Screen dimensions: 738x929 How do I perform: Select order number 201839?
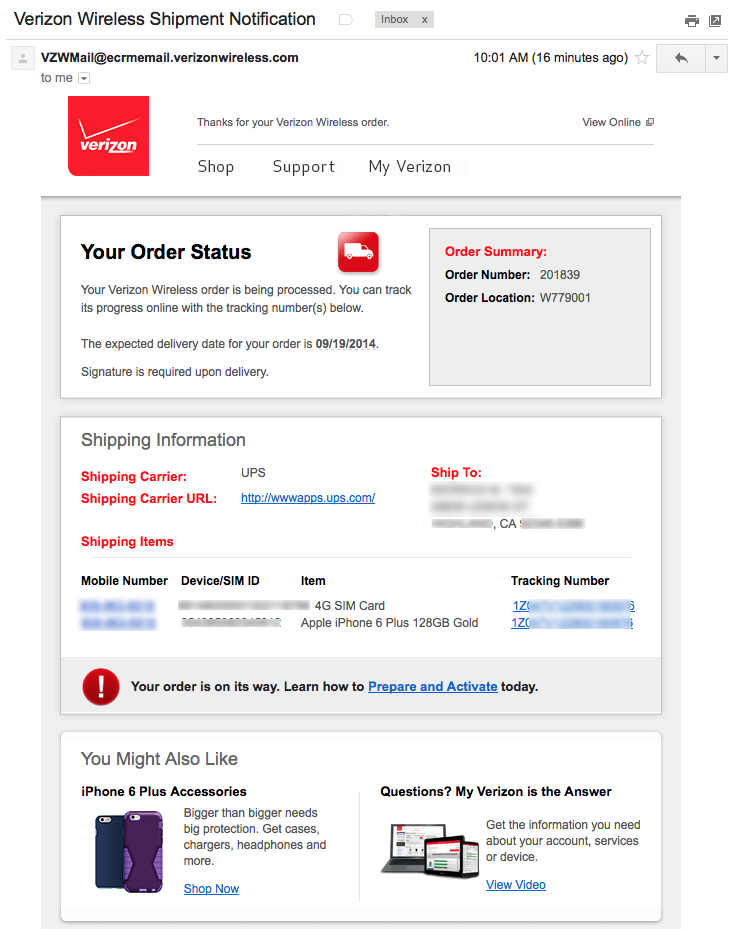tap(560, 275)
